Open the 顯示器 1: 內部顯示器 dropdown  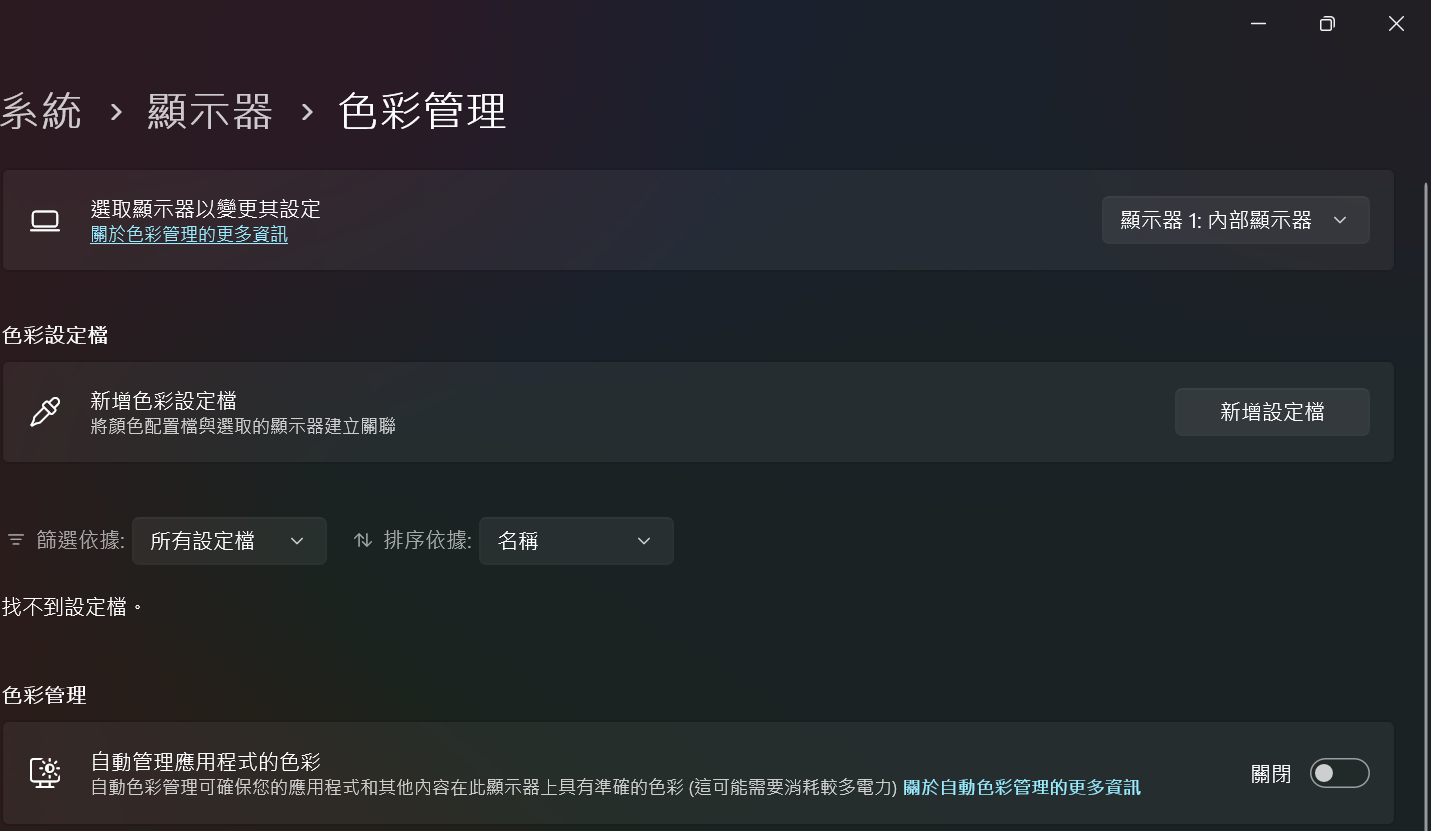[x=1235, y=220]
